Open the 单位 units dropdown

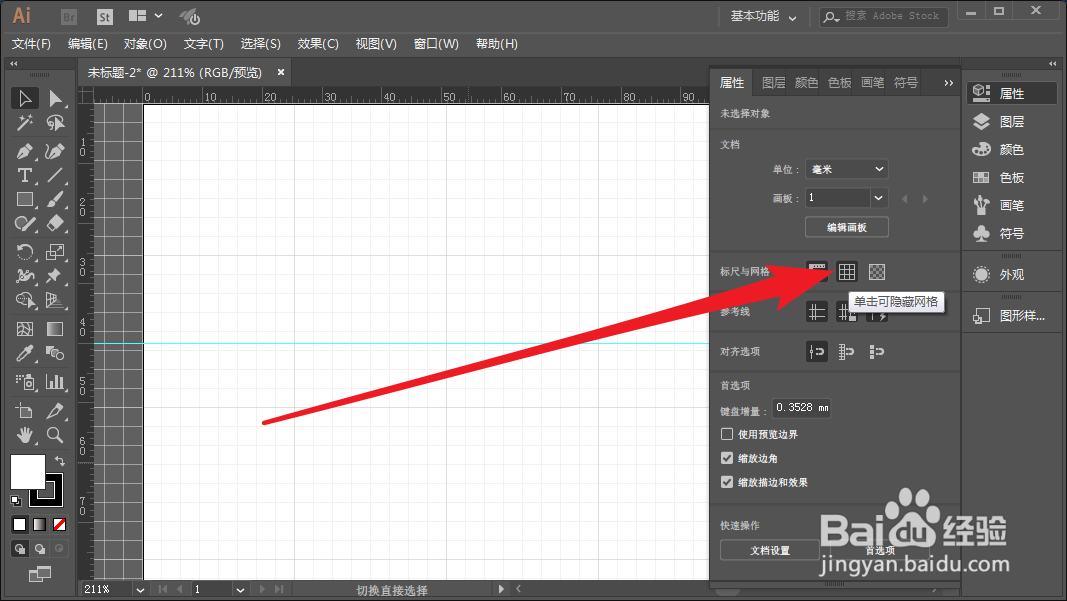point(847,169)
